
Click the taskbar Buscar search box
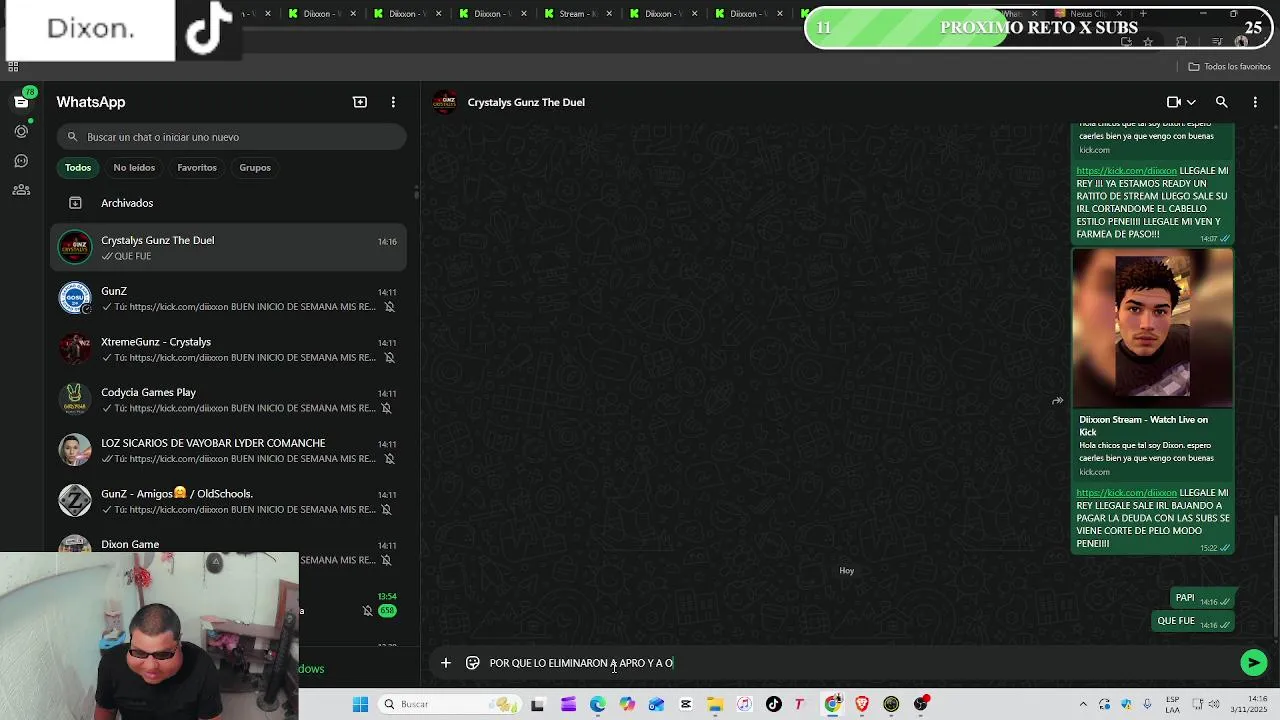click(448, 705)
